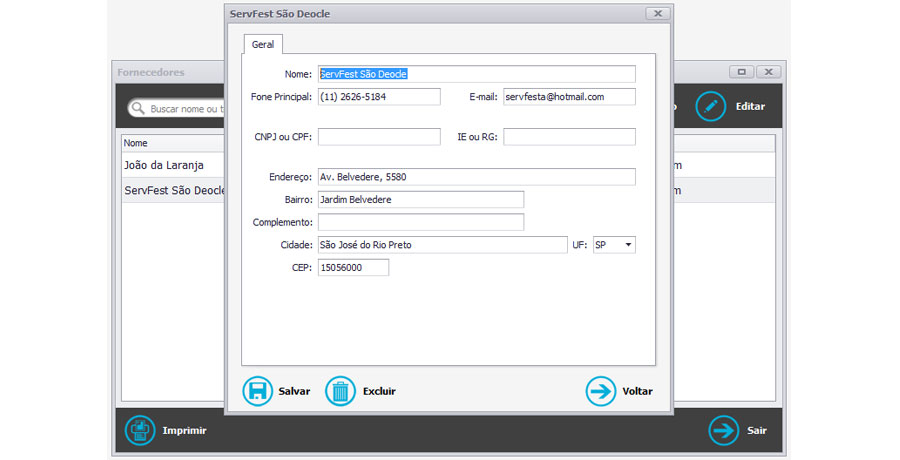Click the Voltar arrow icon
The height and width of the screenshot is (460, 900).
(600, 391)
